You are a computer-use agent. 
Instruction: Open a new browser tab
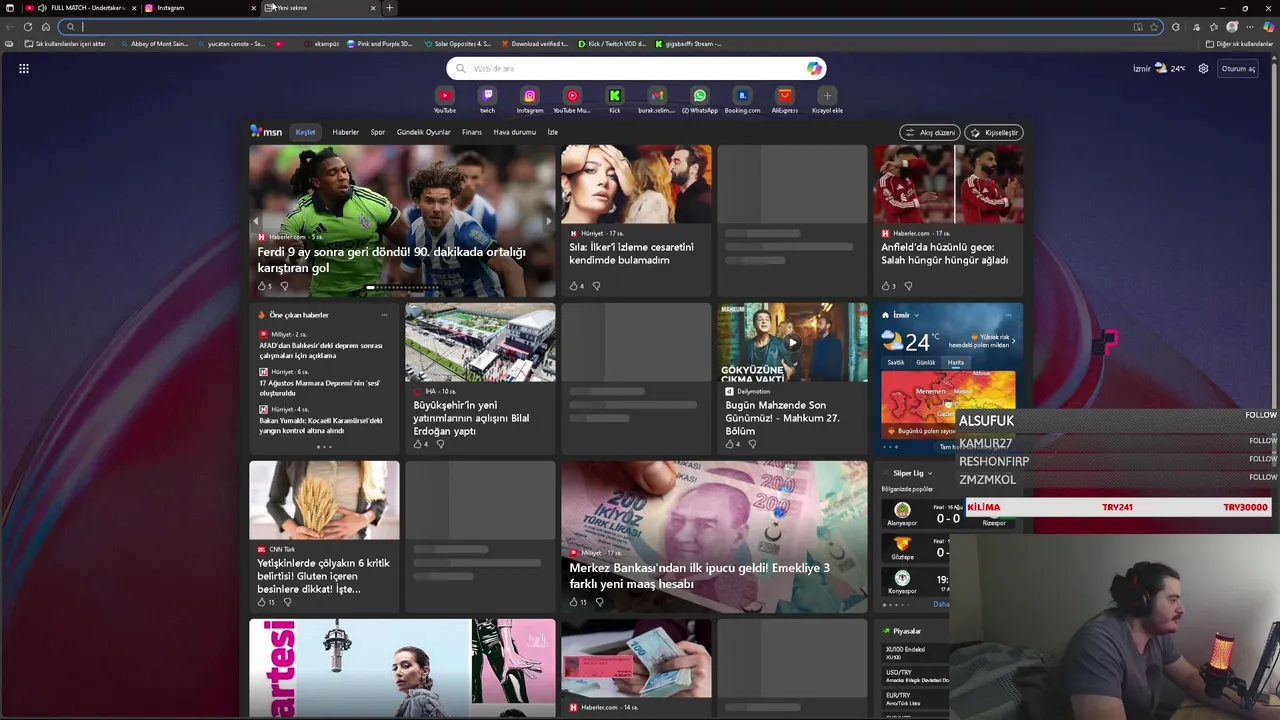coord(390,8)
